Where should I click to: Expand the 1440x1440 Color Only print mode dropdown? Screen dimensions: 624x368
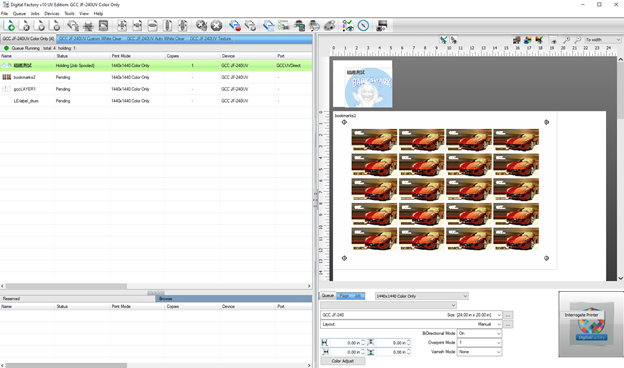pos(421,296)
